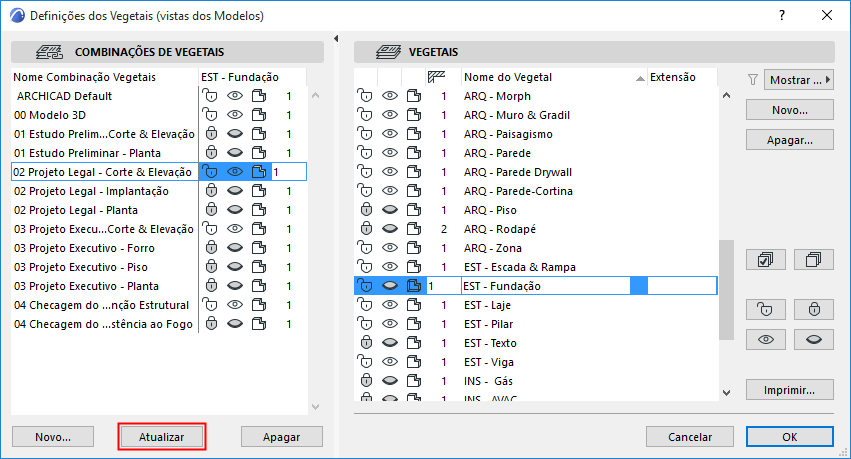The height and width of the screenshot is (459, 851).
Task: Click the show layers eye button on the right
Action: [766, 340]
